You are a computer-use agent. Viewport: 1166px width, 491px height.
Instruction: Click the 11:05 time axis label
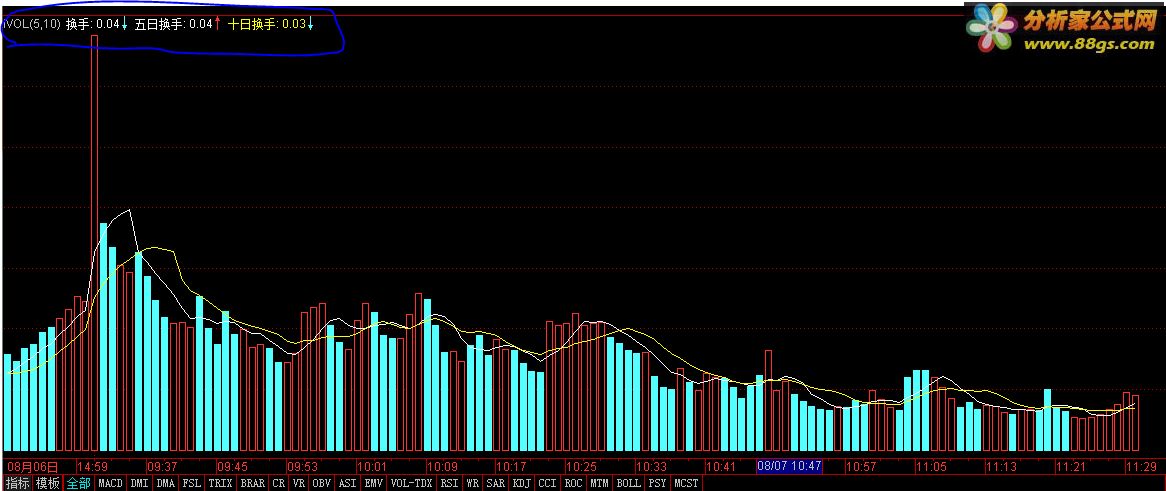[931, 466]
